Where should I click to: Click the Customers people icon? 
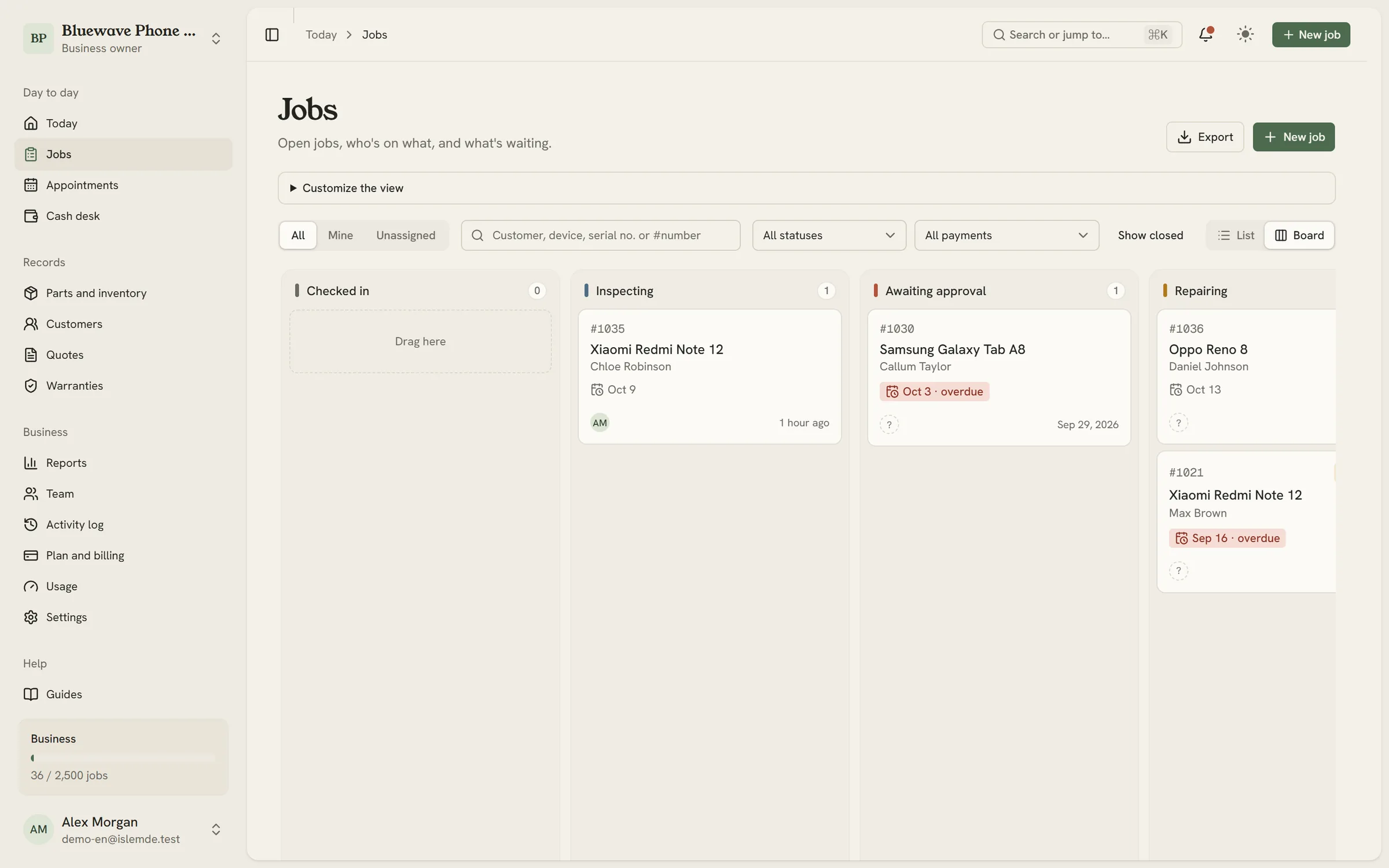pos(31,324)
